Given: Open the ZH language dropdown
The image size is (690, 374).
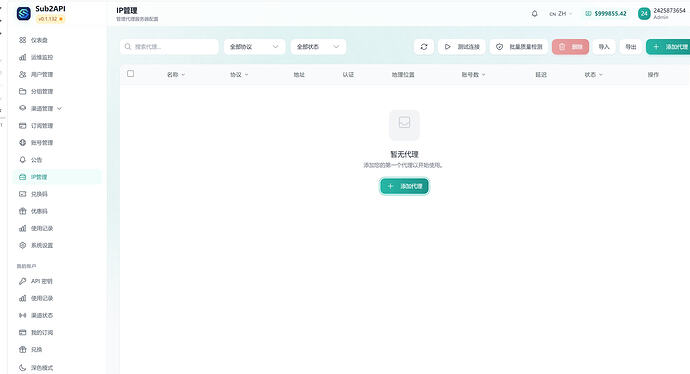Looking at the screenshot, I should [x=561, y=14].
